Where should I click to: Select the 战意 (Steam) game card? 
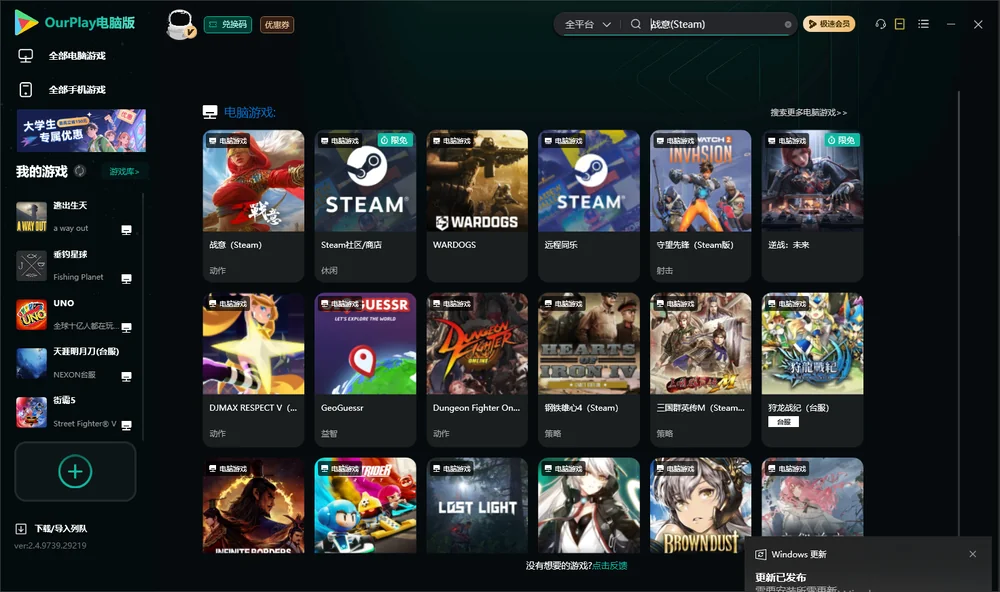pyautogui.click(x=253, y=206)
